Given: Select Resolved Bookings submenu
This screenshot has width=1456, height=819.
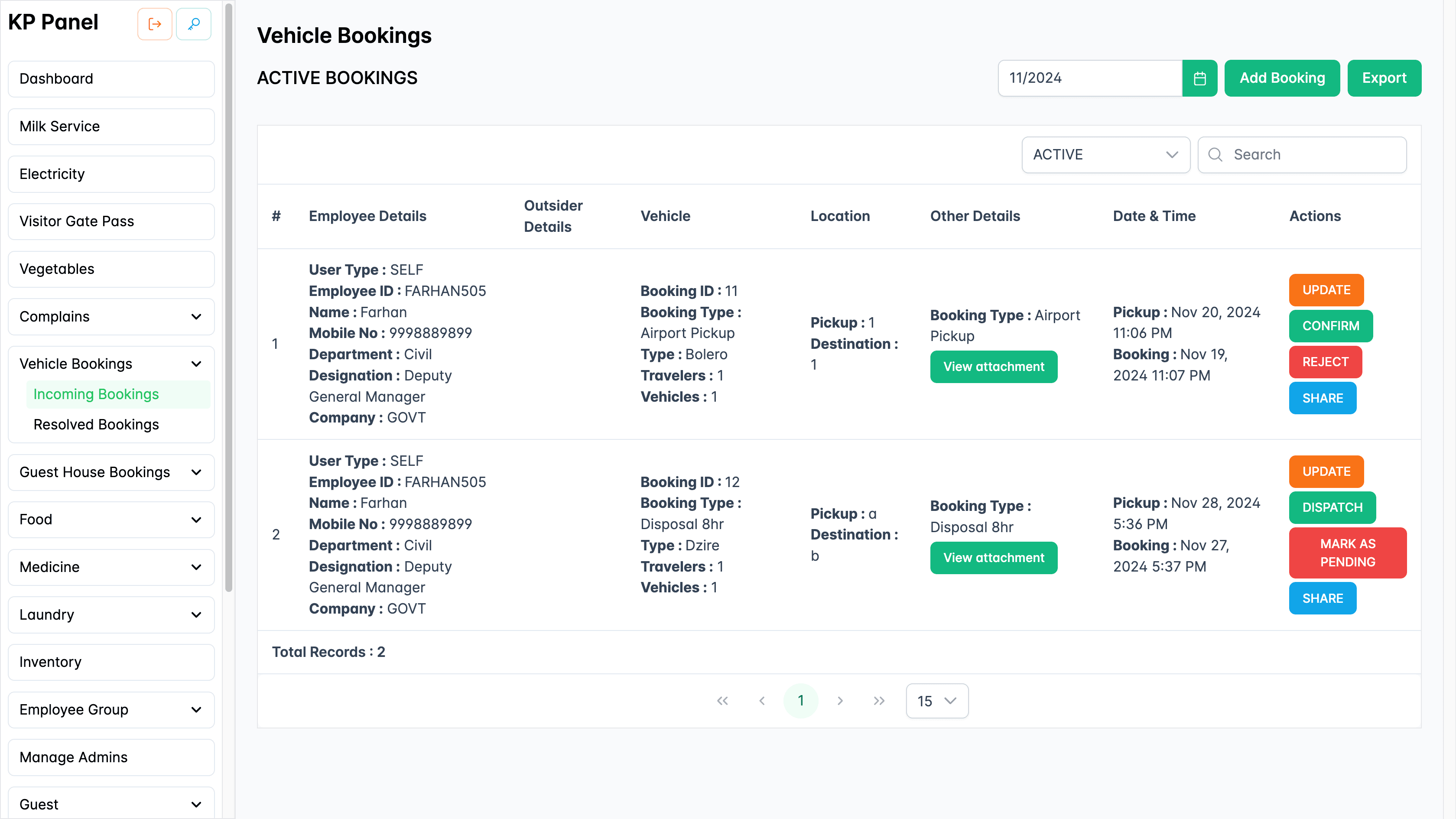Looking at the screenshot, I should click(118, 425).
